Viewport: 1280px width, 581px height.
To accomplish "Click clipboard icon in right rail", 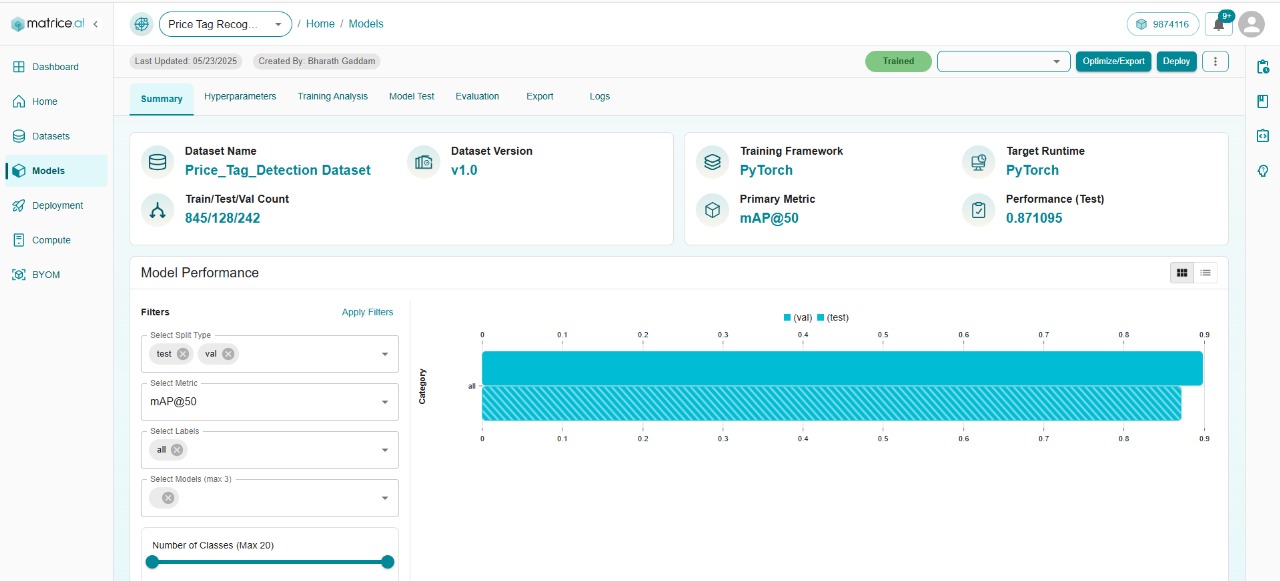I will [x=1262, y=67].
